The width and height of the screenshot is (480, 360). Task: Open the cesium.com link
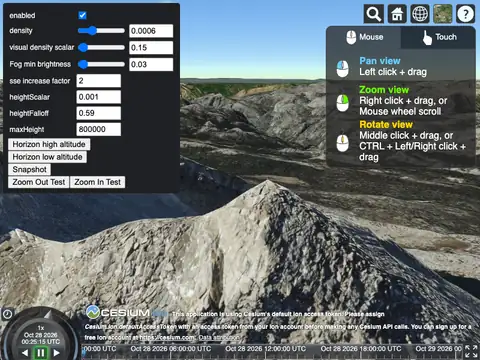[168, 338]
